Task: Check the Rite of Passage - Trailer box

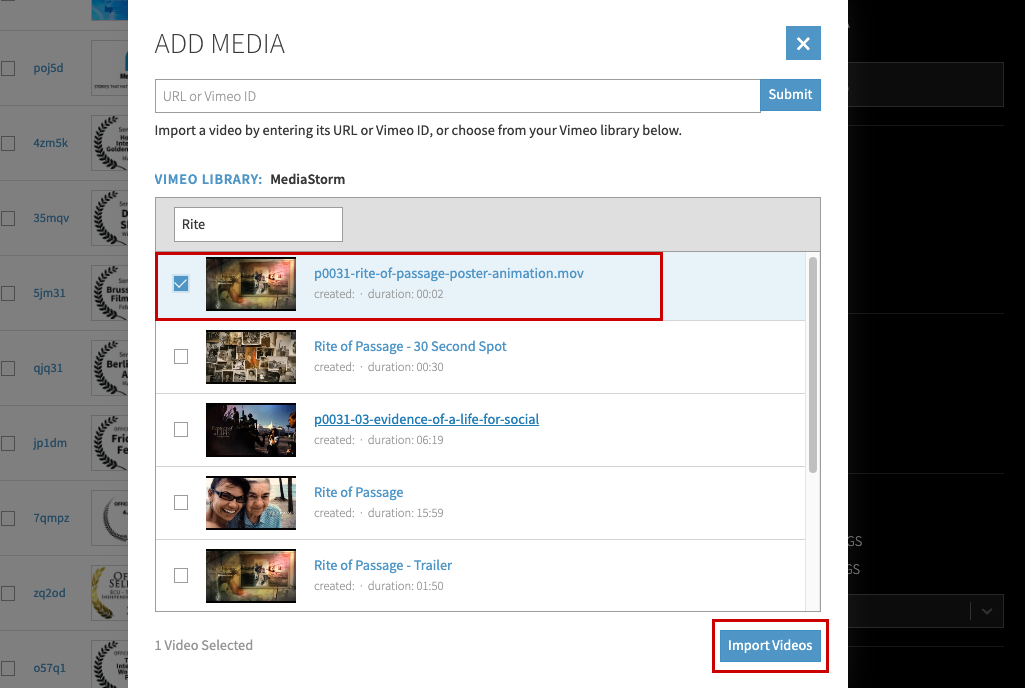Action: (181, 576)
